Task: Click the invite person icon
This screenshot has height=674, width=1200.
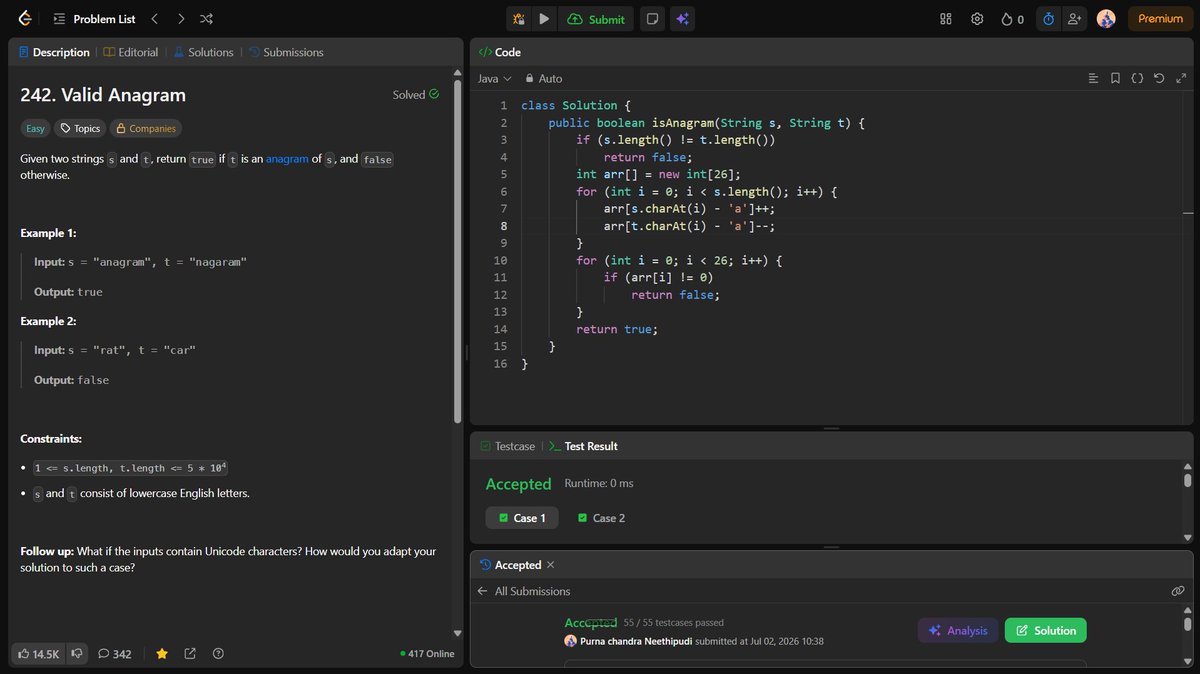Action: (1075, 19)
